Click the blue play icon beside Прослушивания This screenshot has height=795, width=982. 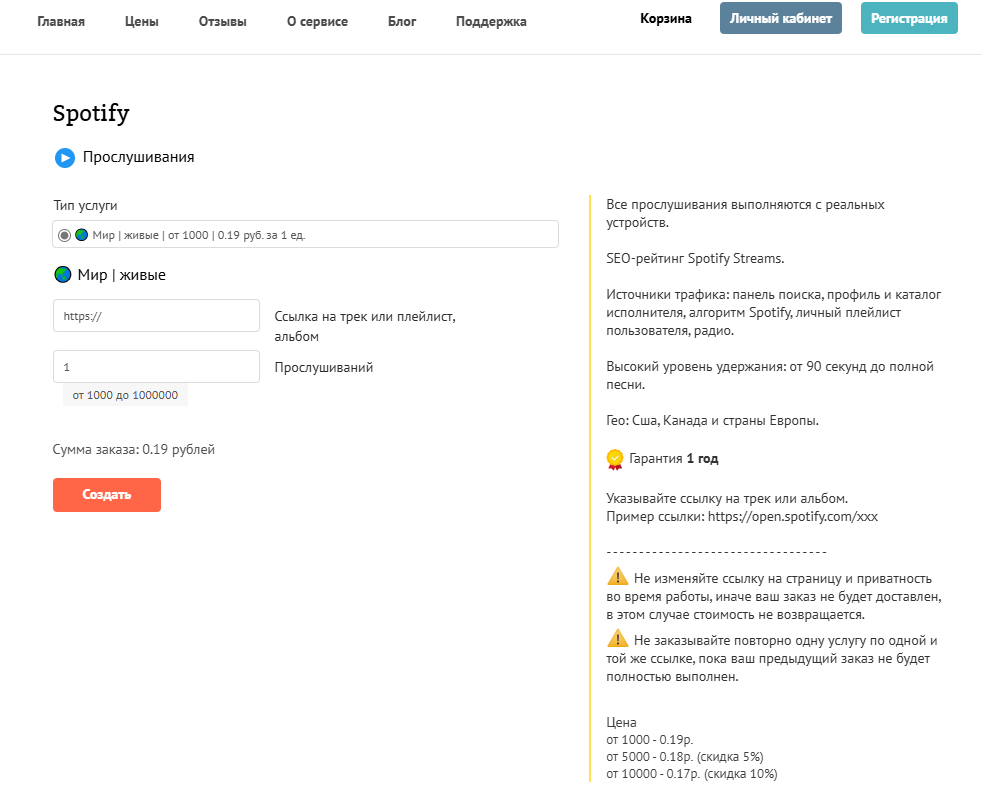65,158
